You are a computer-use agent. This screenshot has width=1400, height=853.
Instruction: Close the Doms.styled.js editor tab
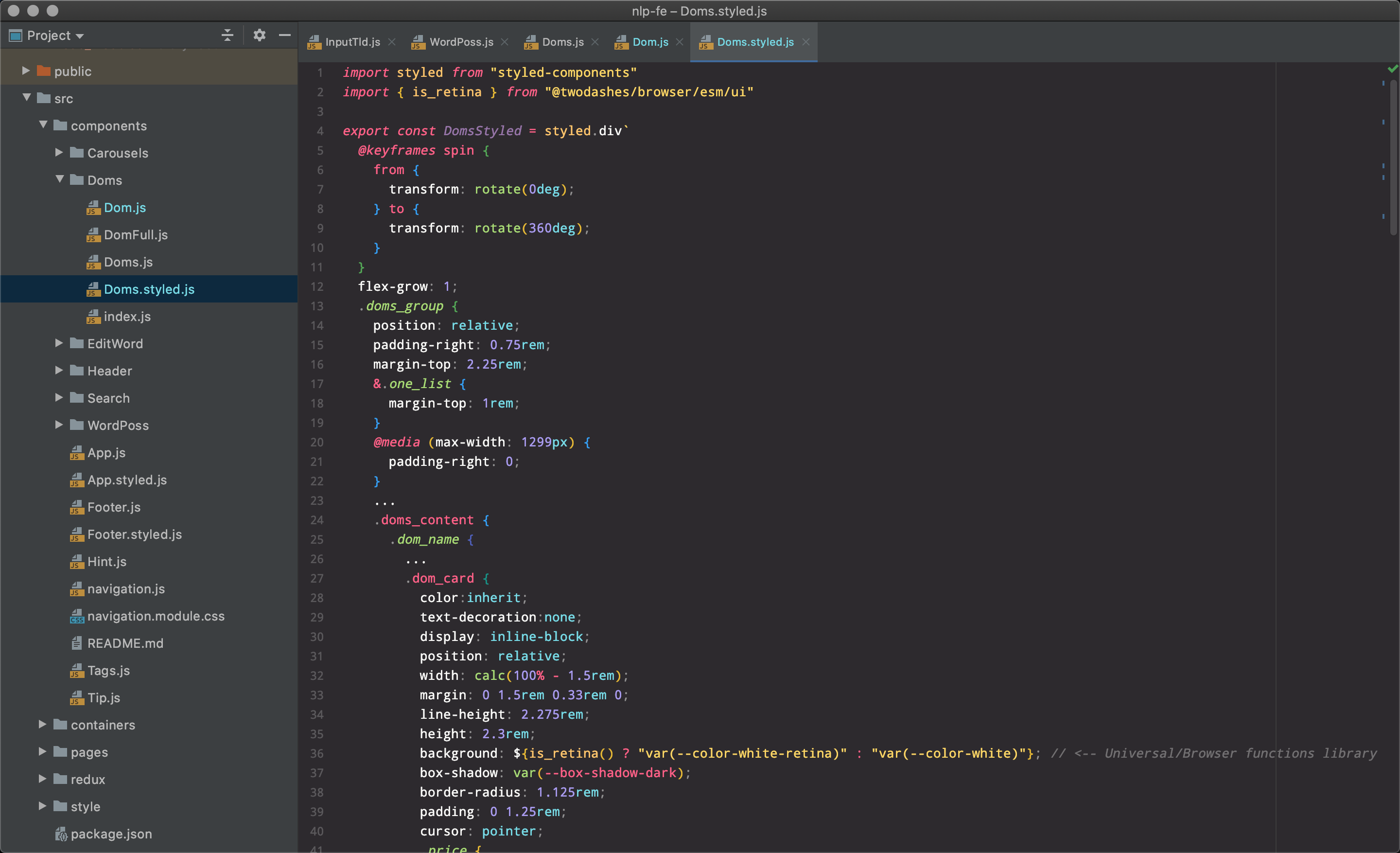tap(805, 42)
